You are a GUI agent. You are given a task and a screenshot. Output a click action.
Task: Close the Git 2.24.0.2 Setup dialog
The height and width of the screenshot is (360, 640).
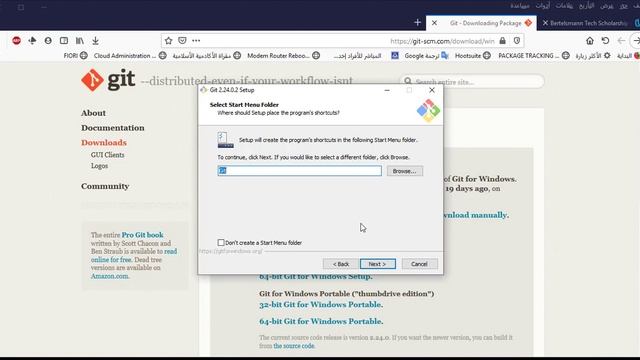coord(432,90)
